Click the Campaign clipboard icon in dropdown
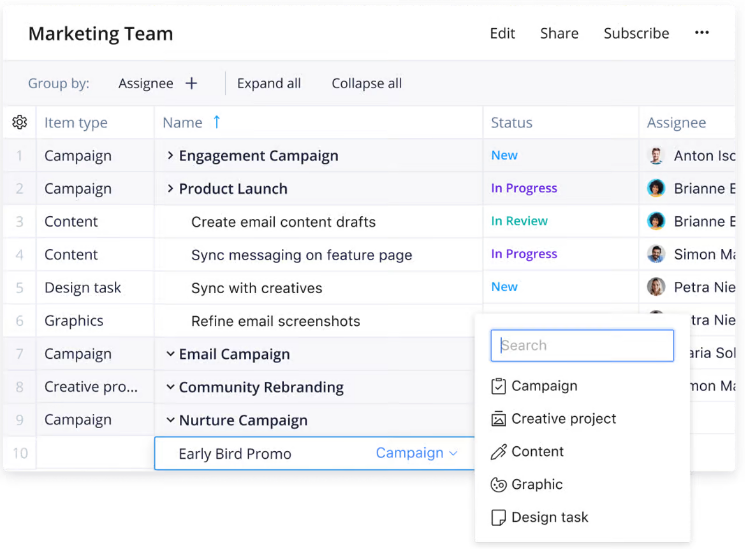Screen dimensions: 745x549 pyautogui.click(x=499, y=386)
